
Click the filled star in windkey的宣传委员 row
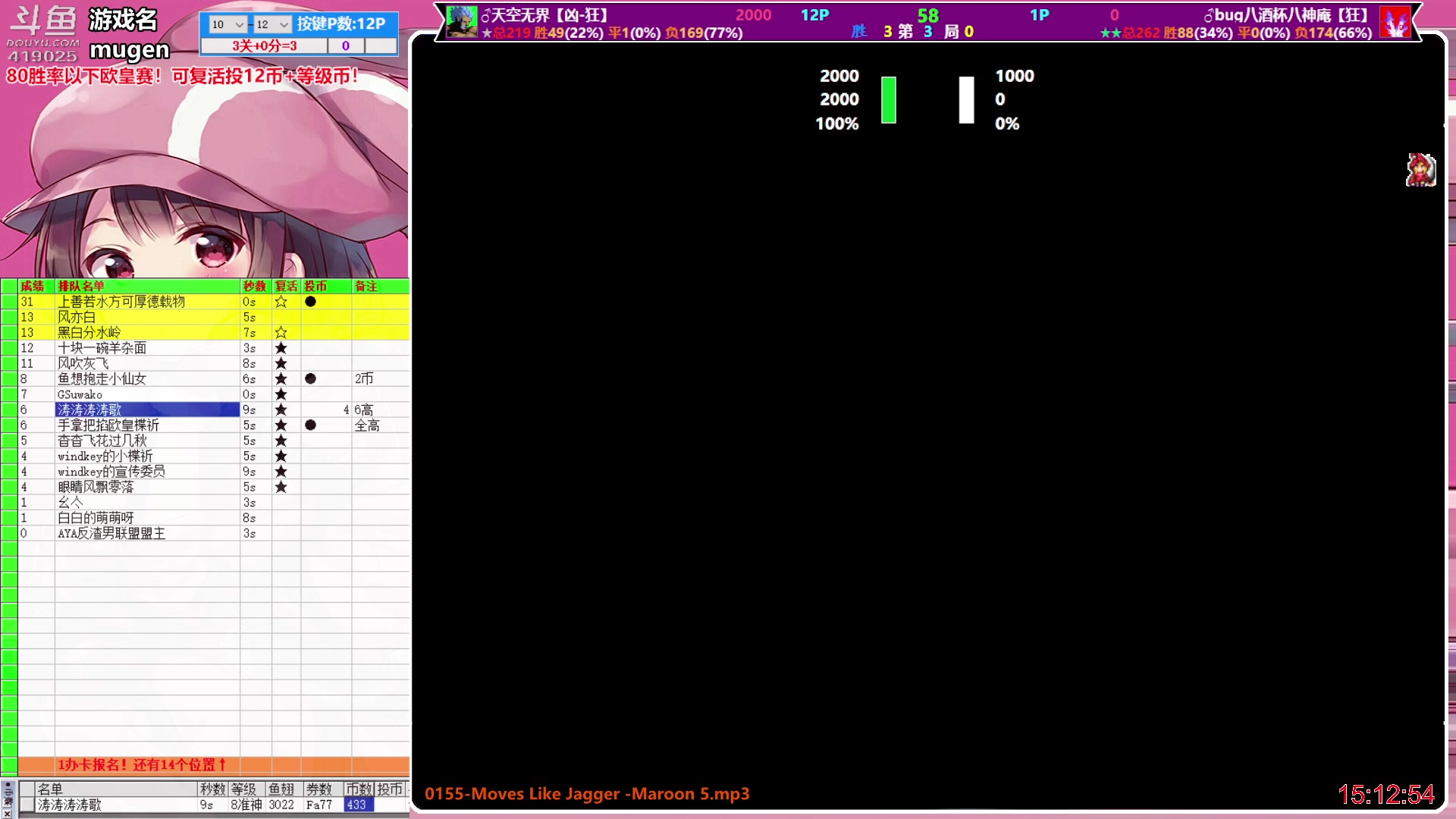click(281, 472)
